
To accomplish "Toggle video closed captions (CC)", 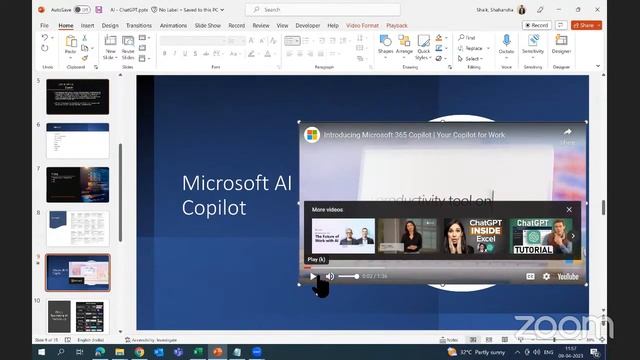I will click(530, 276).
